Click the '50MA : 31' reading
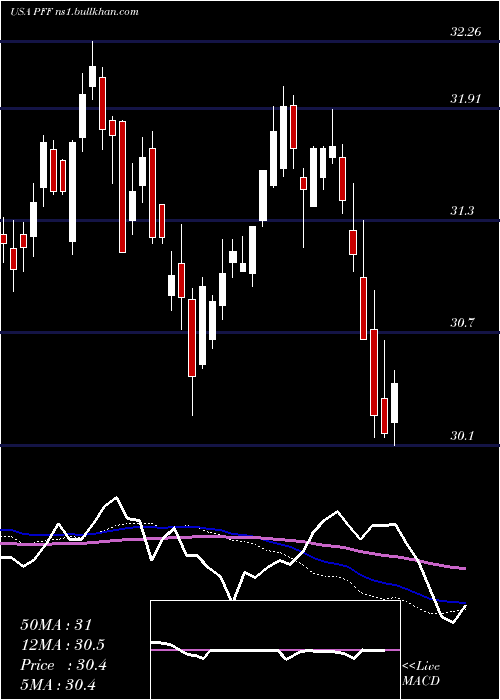The width and height of the screenshot is (500, 700). coord(56,624)
